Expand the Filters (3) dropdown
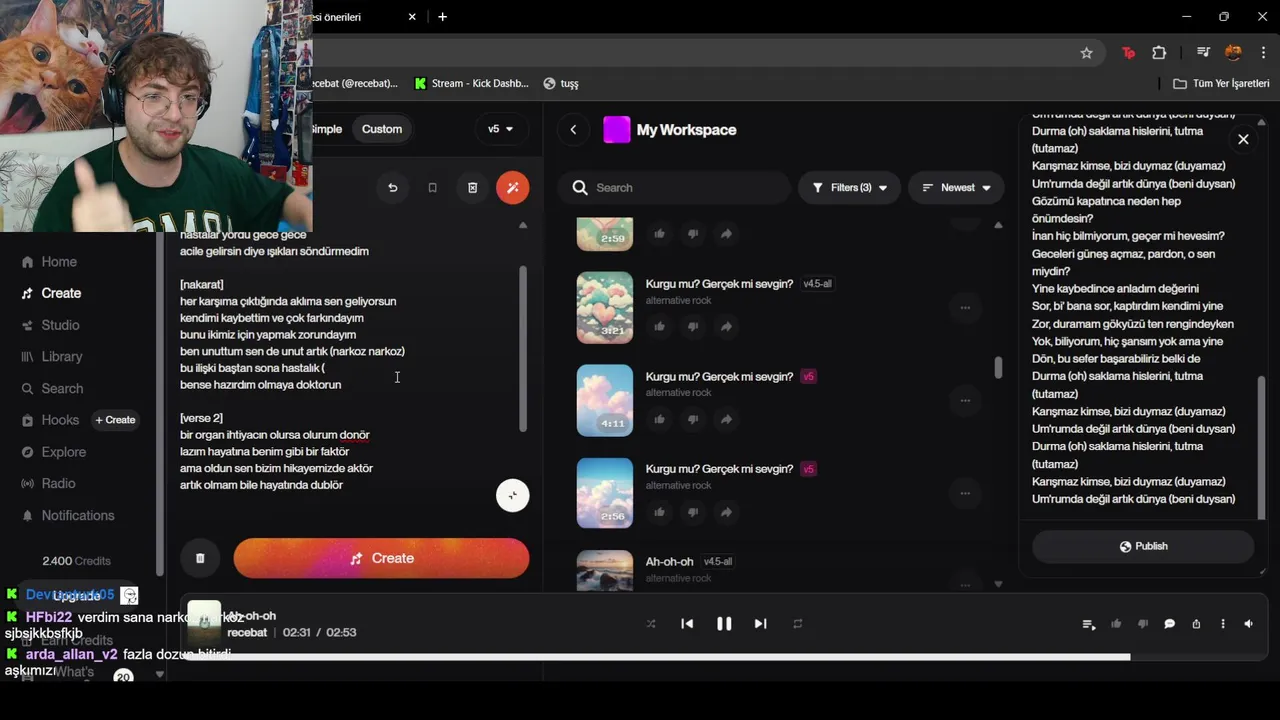This screenshot has height=720, width=1280. click(x=849, y=187)
